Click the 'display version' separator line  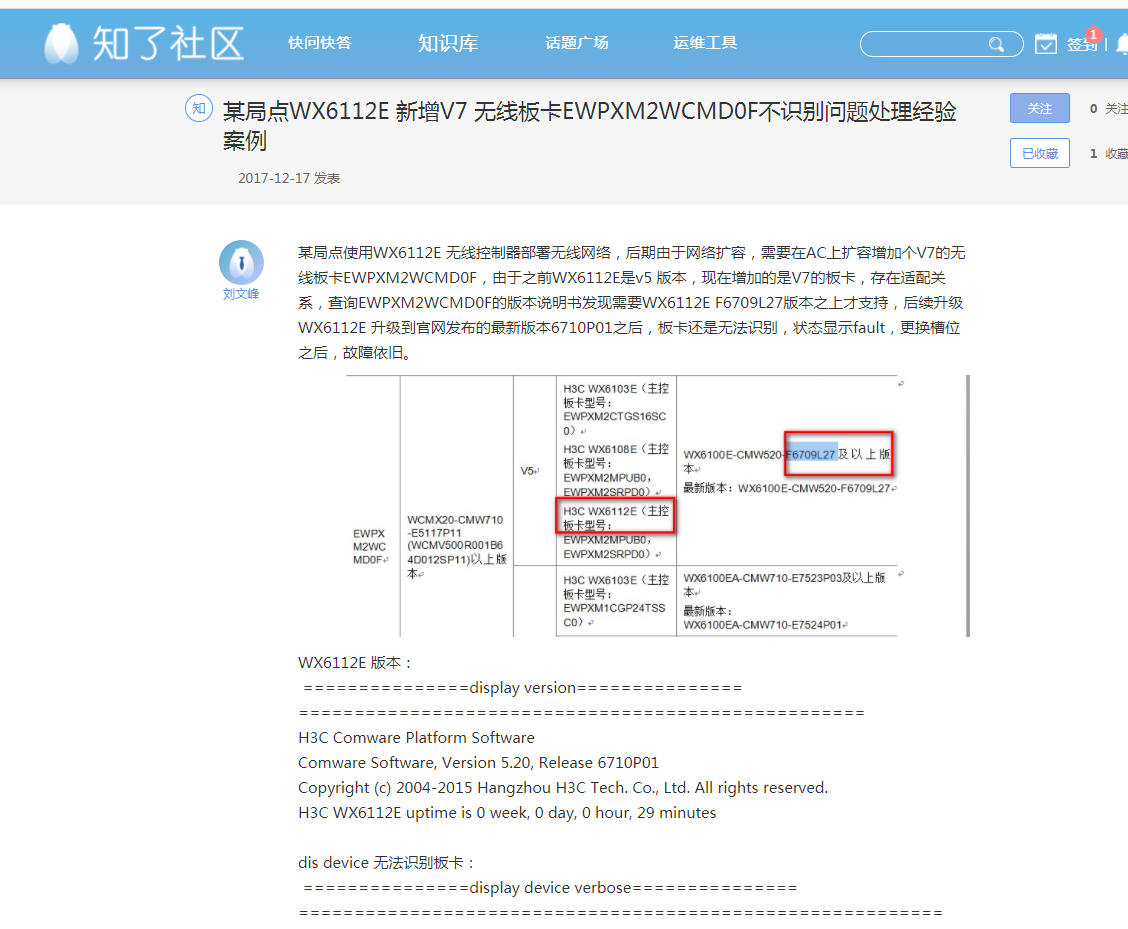(x=522, y=688)
